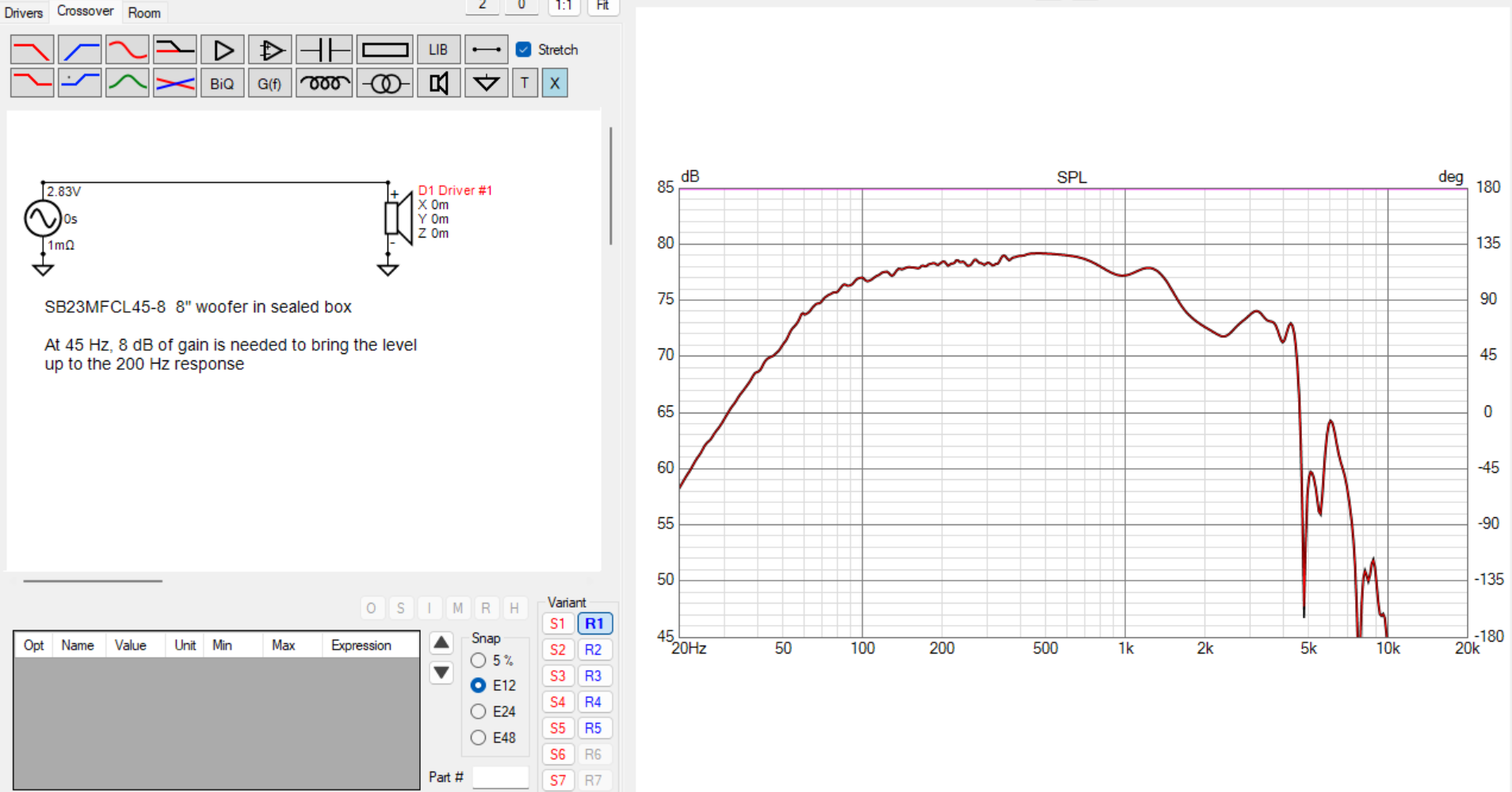Click inside the Part # field
The width and height of the screenshot is (1512, 792).
[500, 777]
